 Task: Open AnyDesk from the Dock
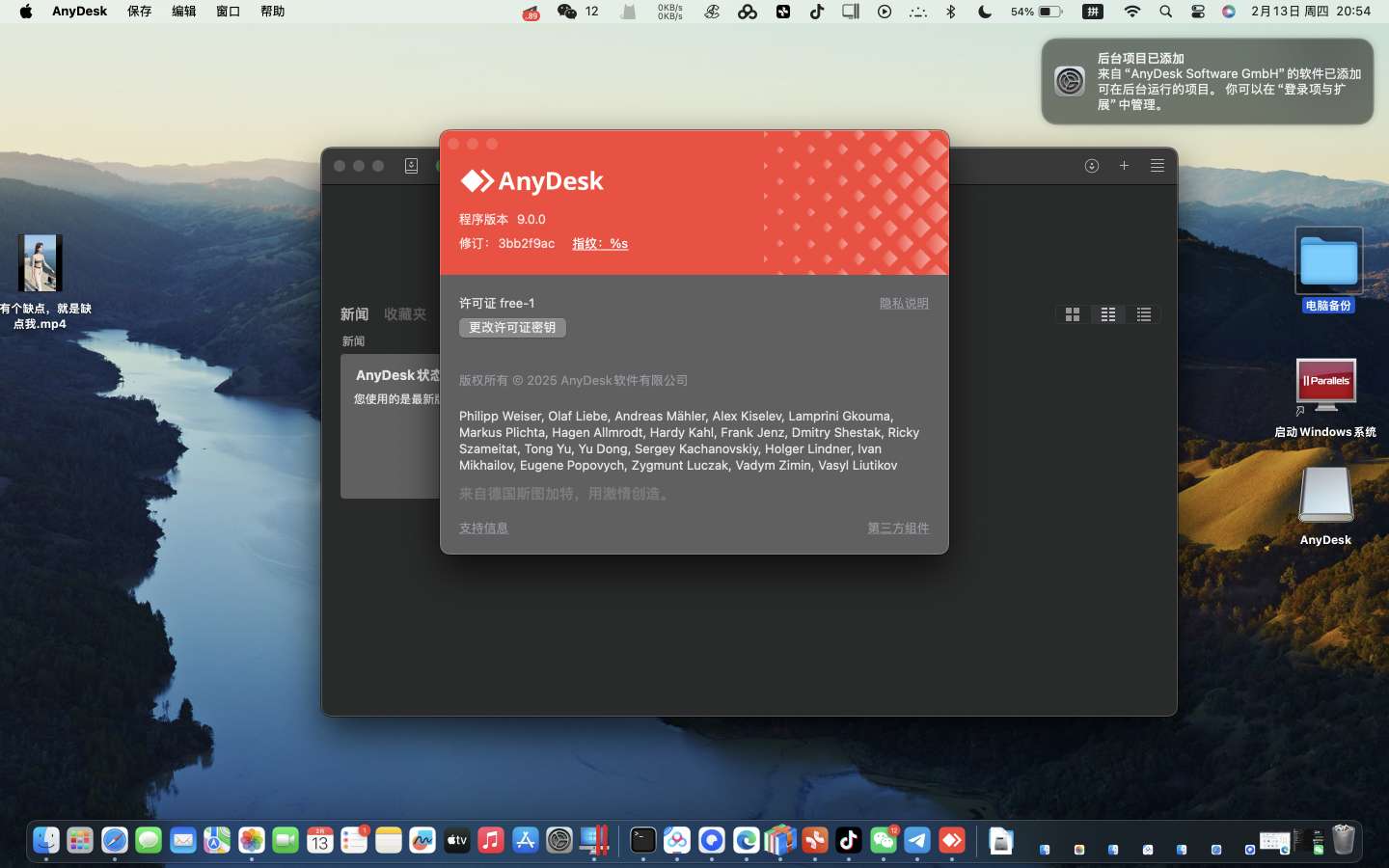click(x=952, y=841)
